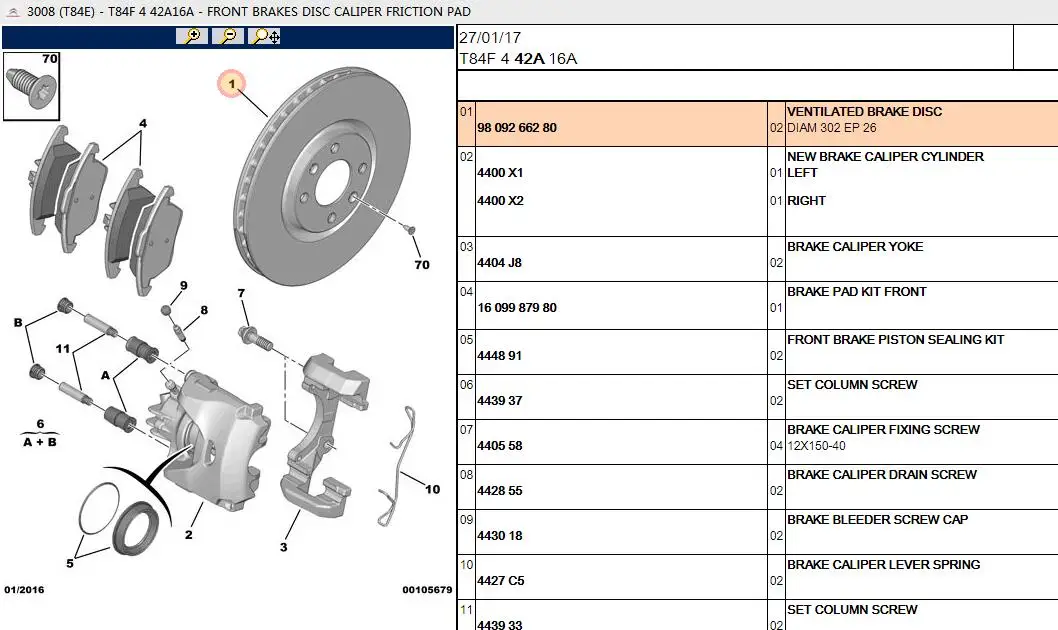This screenshot has width=1058, height=630.
Task: Select highlighted callout 1 on the diagram
Action: (x=231, y=84)
